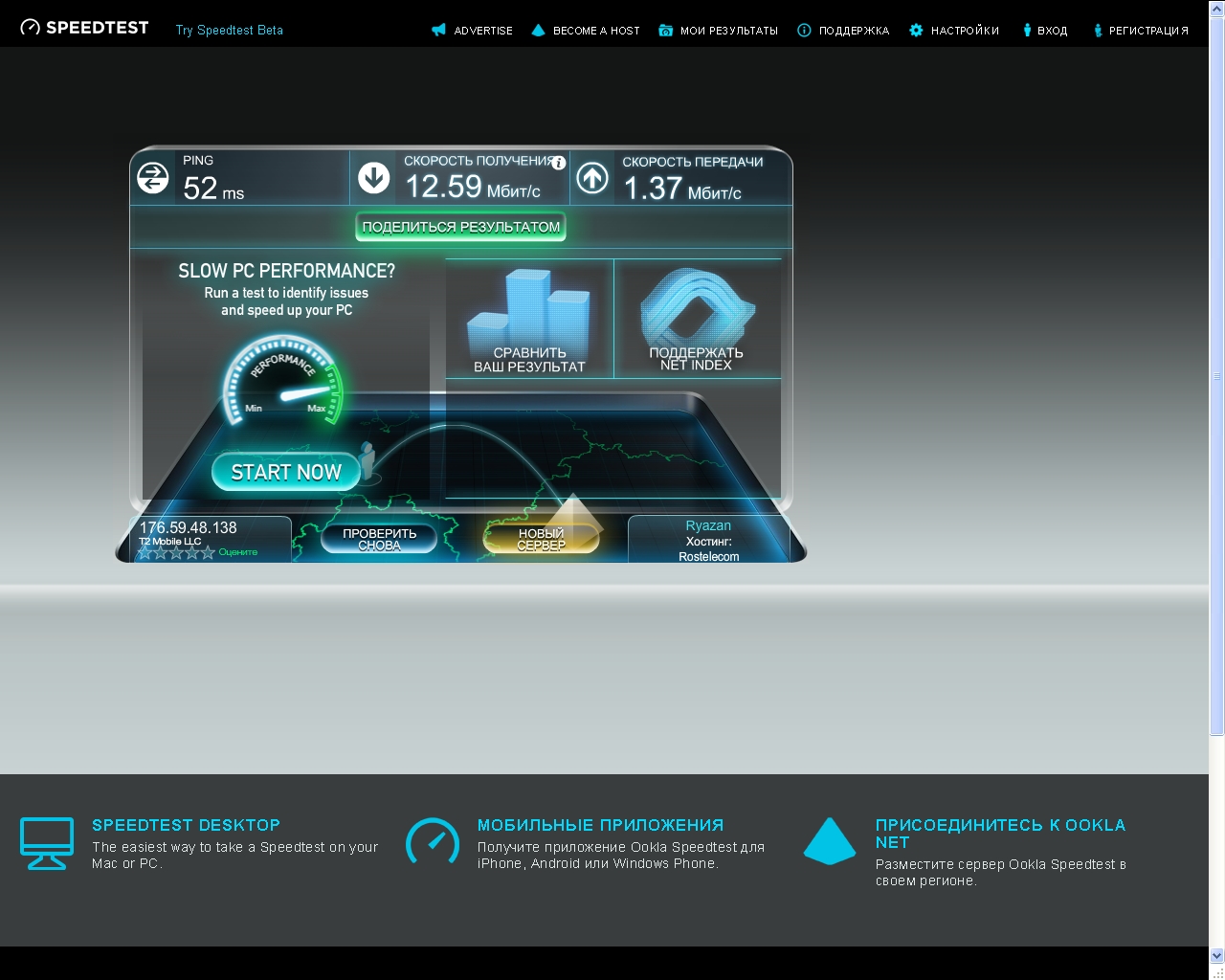Open Поддержка in top navigation

tap(854, 31)
